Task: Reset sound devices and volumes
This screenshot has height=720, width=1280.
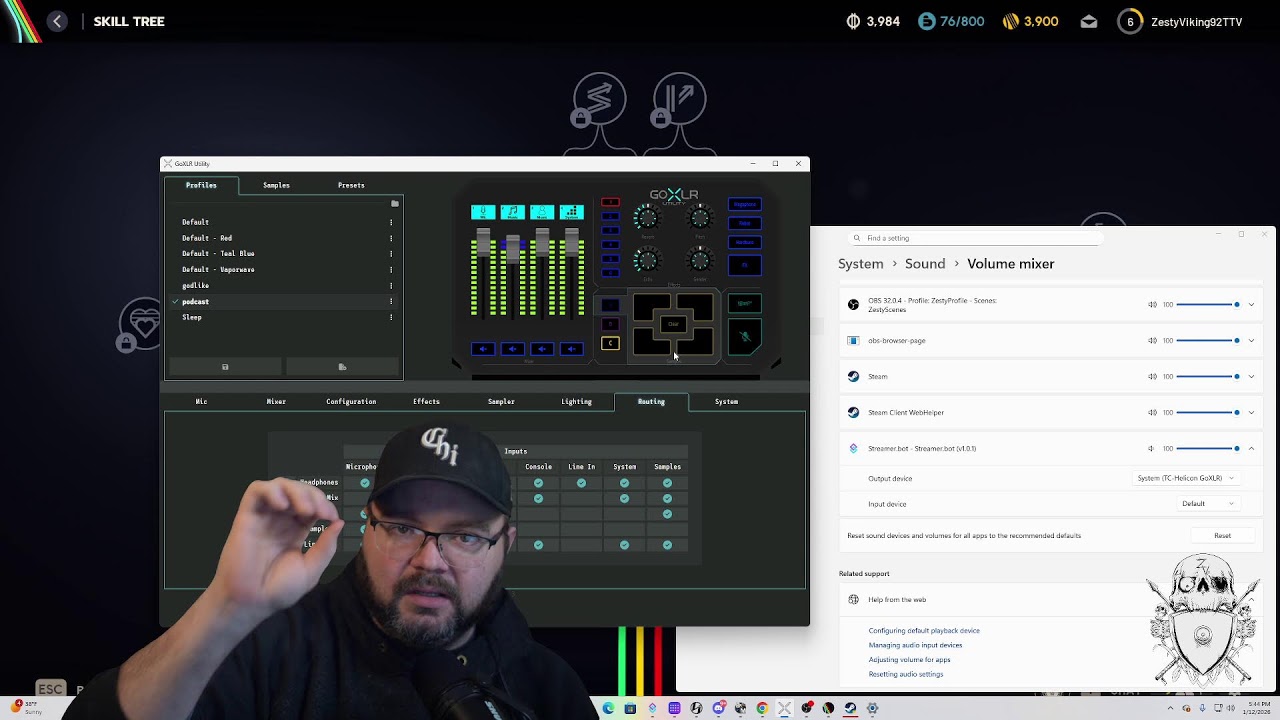Action: (1222, 536)
